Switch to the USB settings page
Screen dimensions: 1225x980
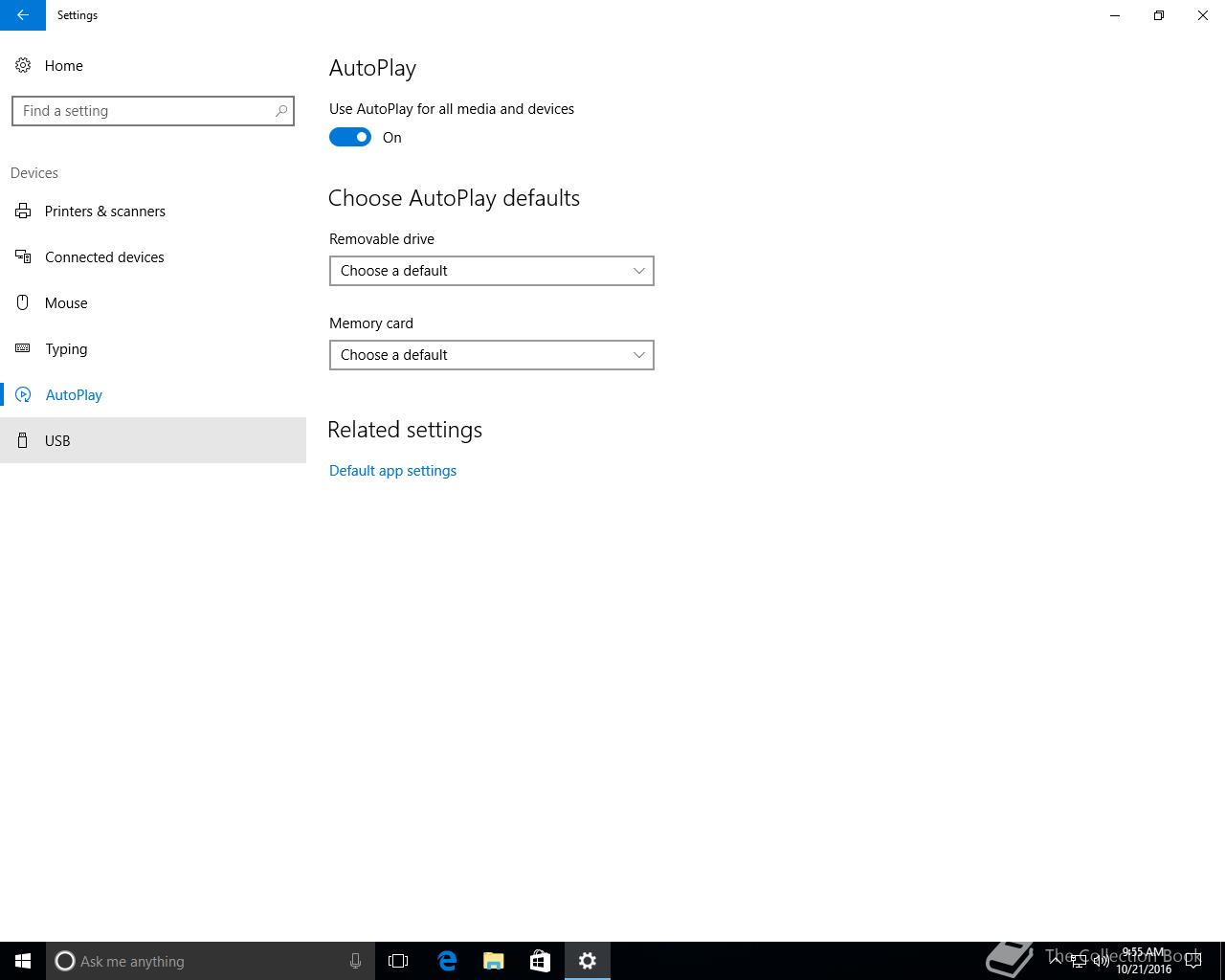coord(153,440)
